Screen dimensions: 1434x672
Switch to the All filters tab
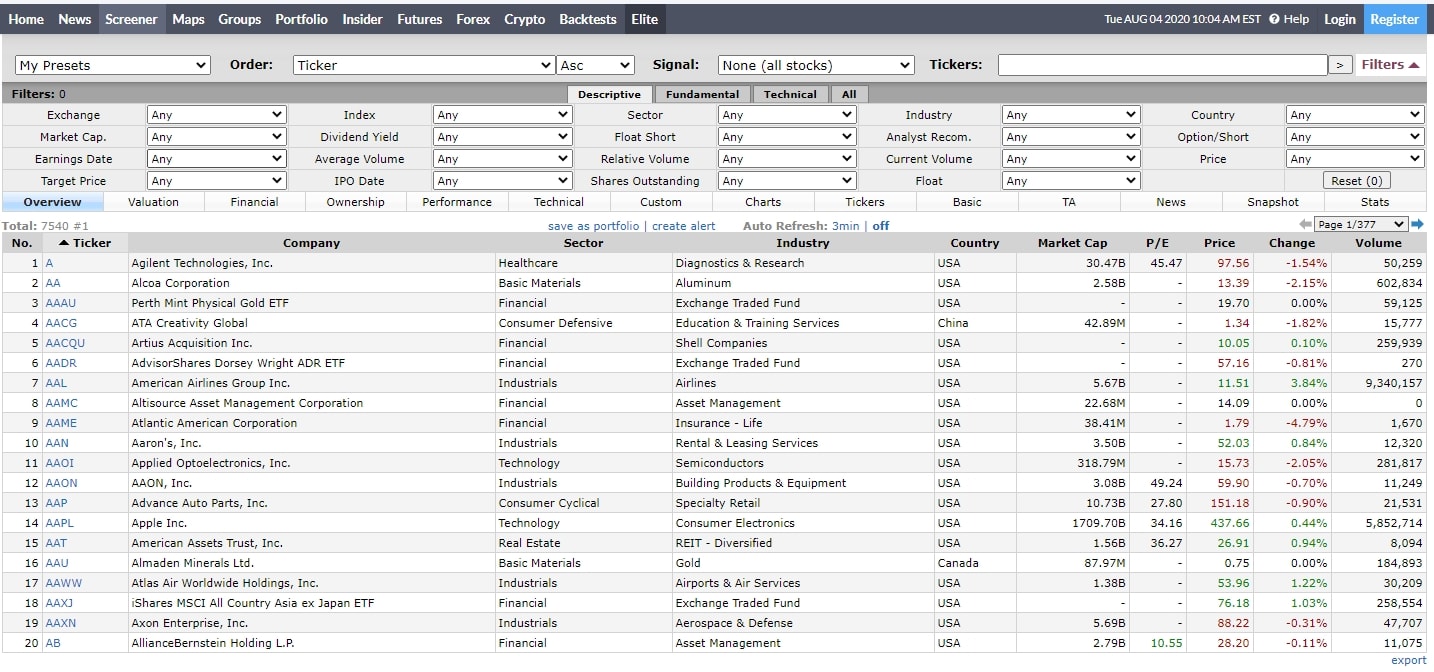tap(849, 94)
